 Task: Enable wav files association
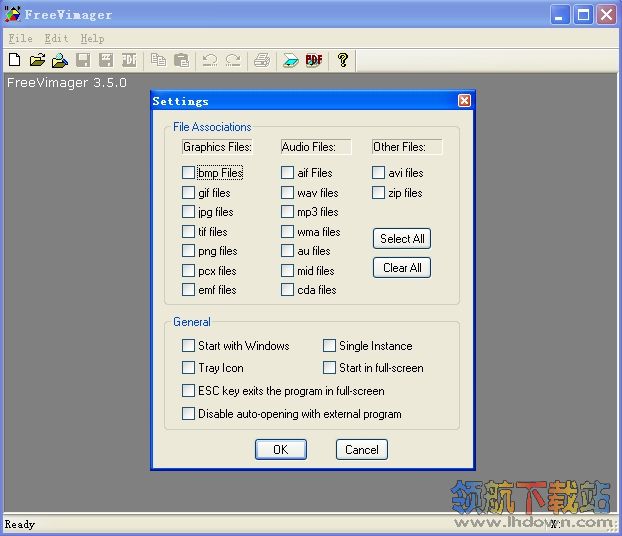(287, 192)
